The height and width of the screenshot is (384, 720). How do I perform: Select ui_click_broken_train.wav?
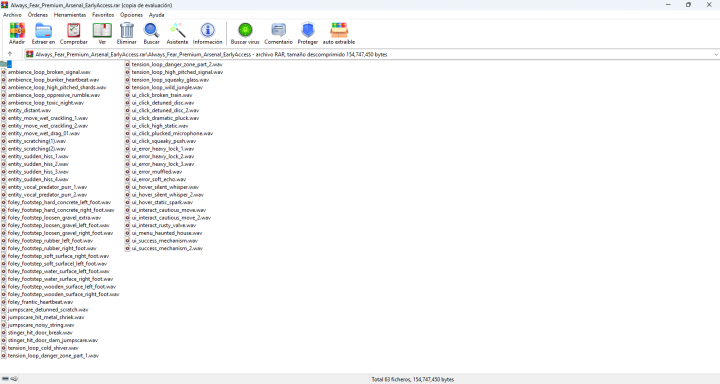click(159, 95)
